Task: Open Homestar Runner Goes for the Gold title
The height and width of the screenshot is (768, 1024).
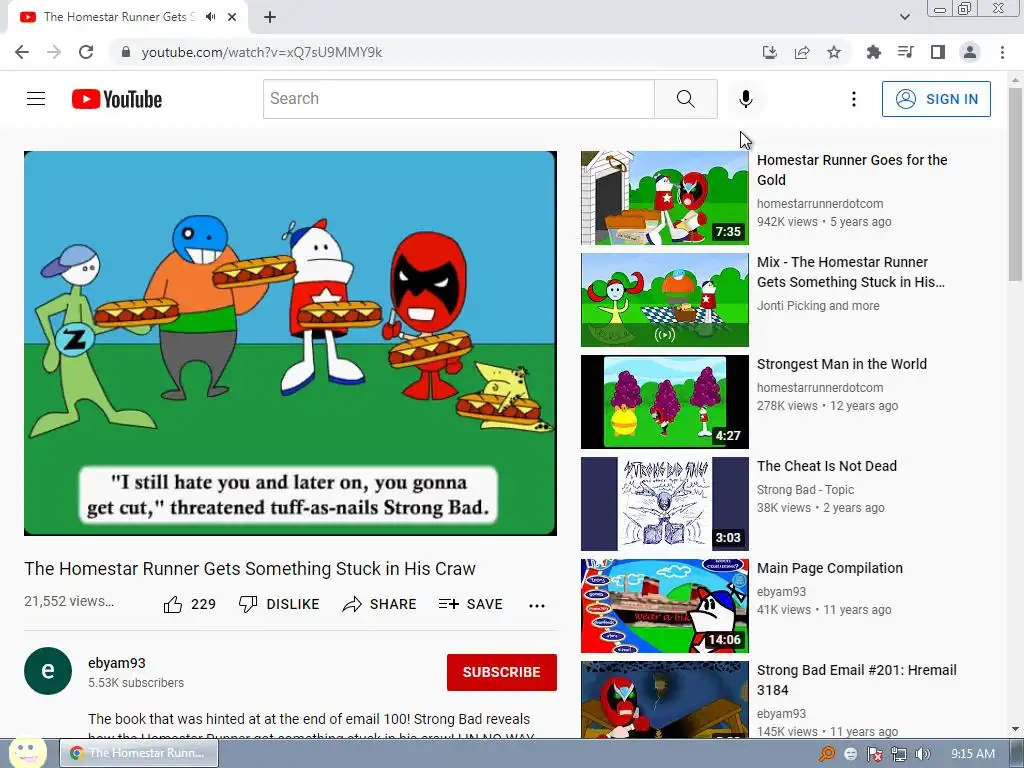Action: tap(852, 170)
